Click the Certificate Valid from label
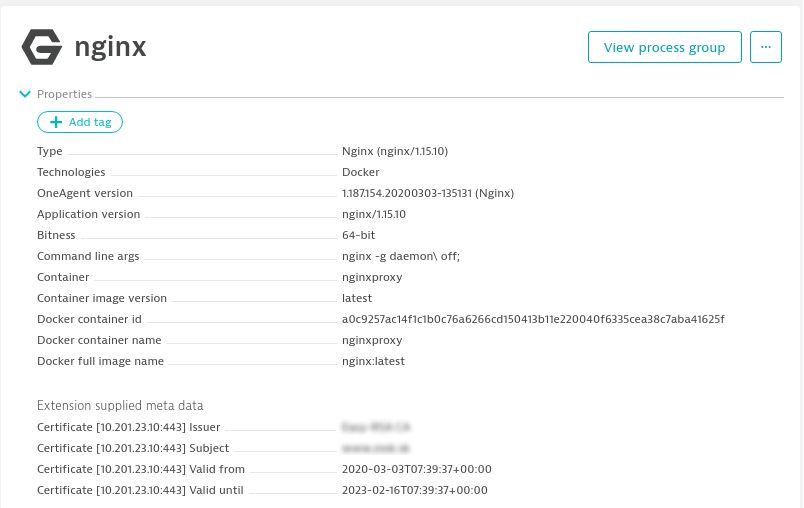The width and height of the screenshot is (804, 508). pyautogui.click(x=140, y=469)
